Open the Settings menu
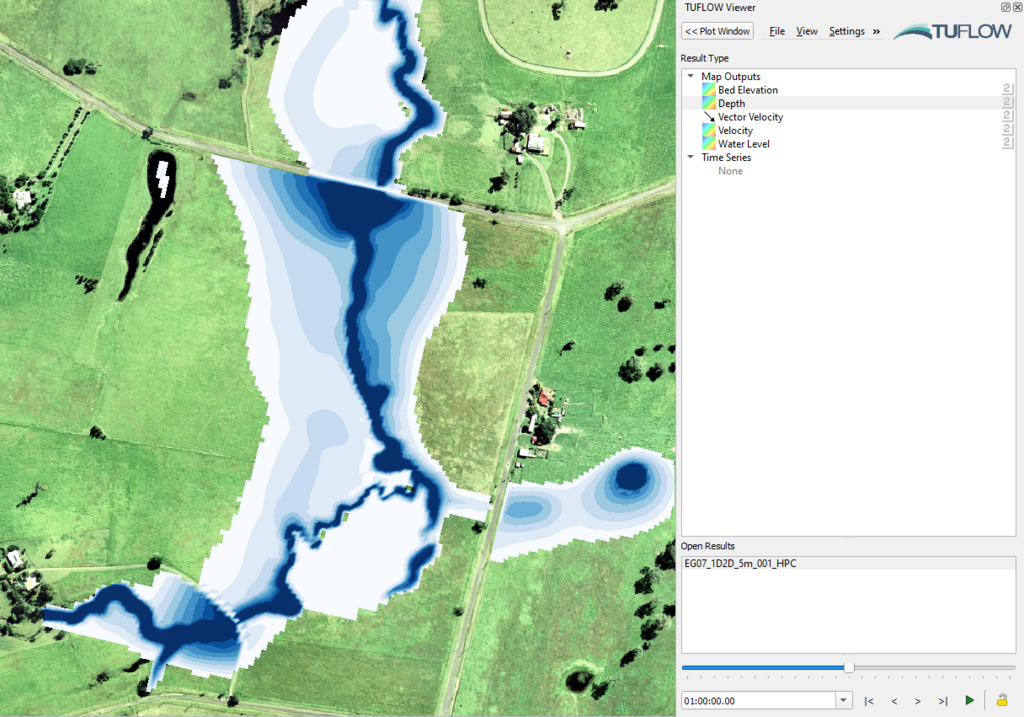This screenshot has height=717, width=1024. 846,31
